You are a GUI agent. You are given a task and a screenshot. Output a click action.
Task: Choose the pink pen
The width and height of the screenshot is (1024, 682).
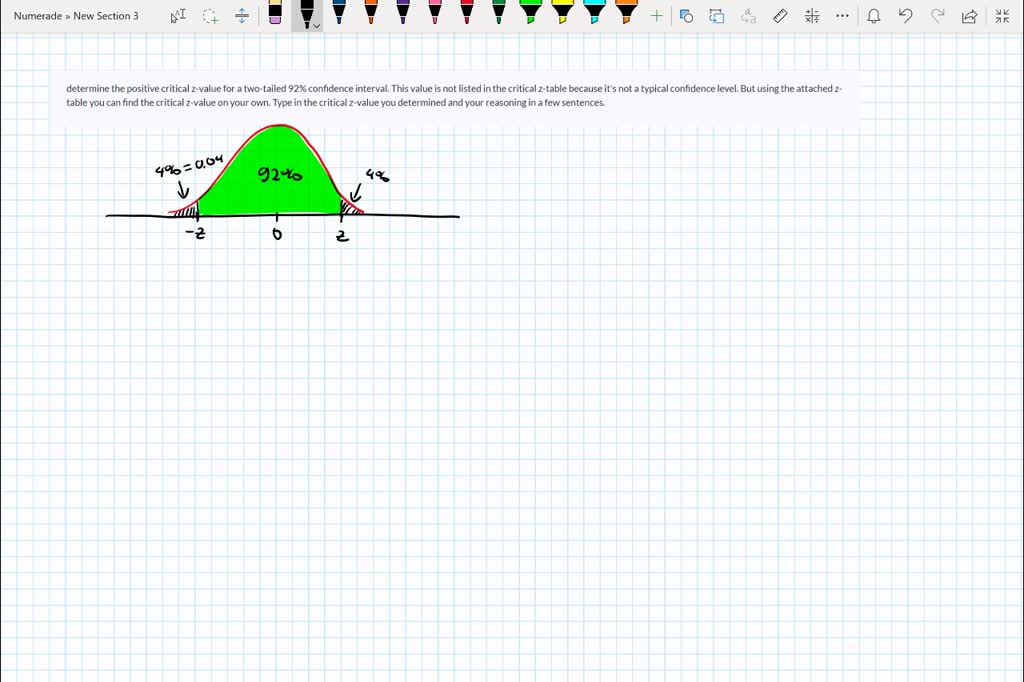[435, 12]
